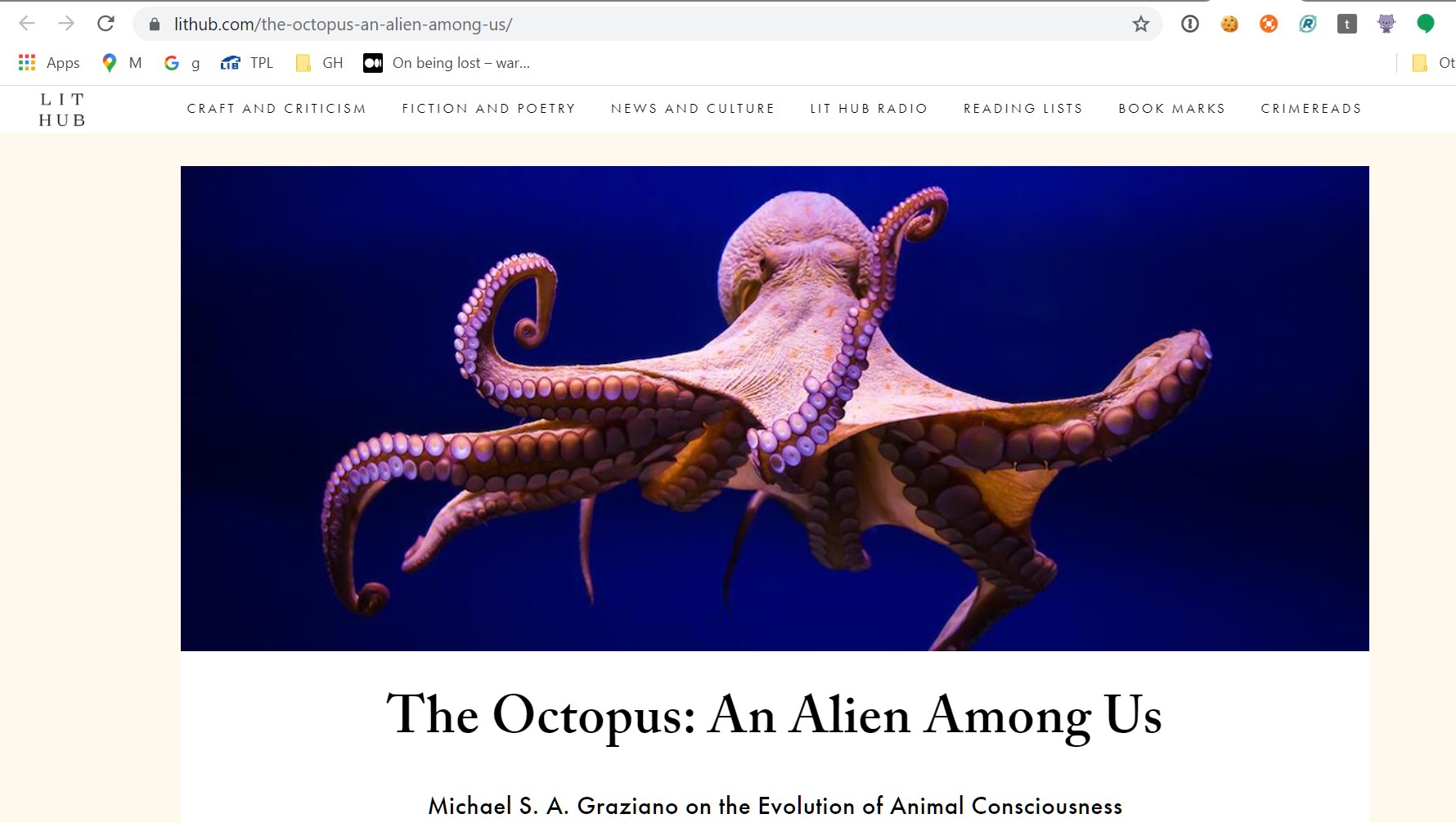Open the Craft and Criticism menu
The image size is (1456, 823).
point(276,109)
